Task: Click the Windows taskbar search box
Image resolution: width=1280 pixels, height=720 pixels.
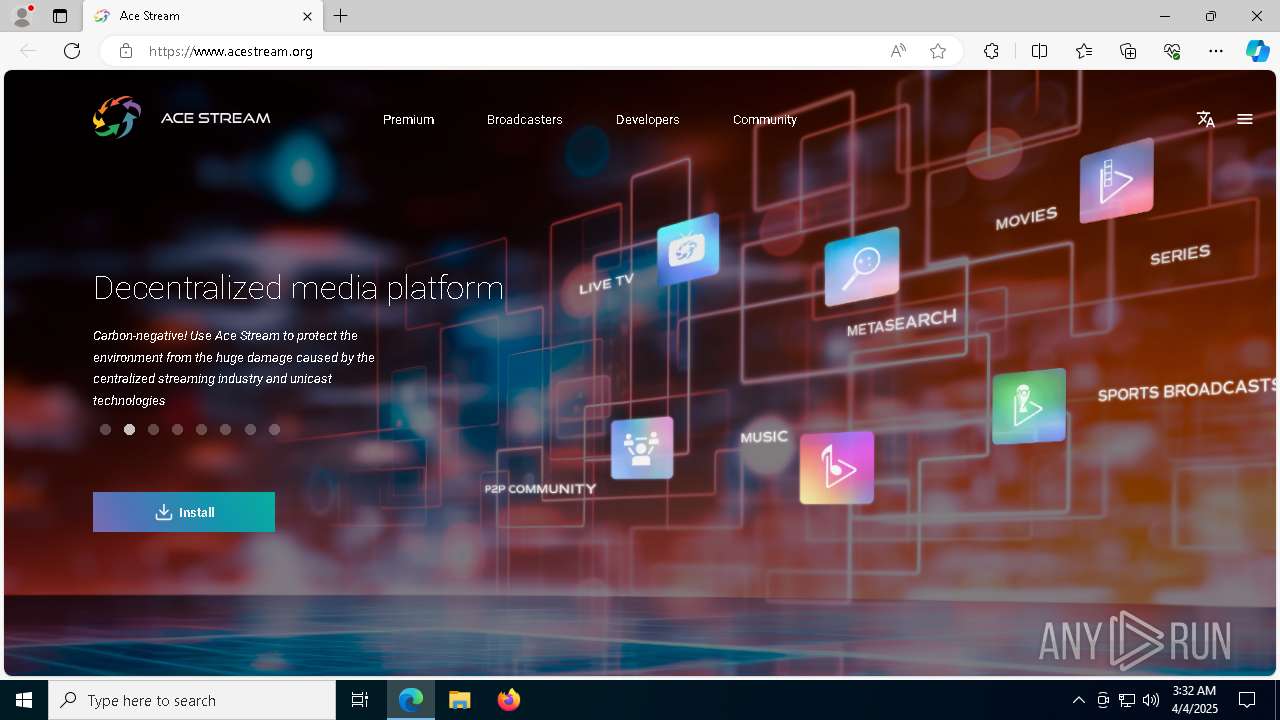Action: 192,700
